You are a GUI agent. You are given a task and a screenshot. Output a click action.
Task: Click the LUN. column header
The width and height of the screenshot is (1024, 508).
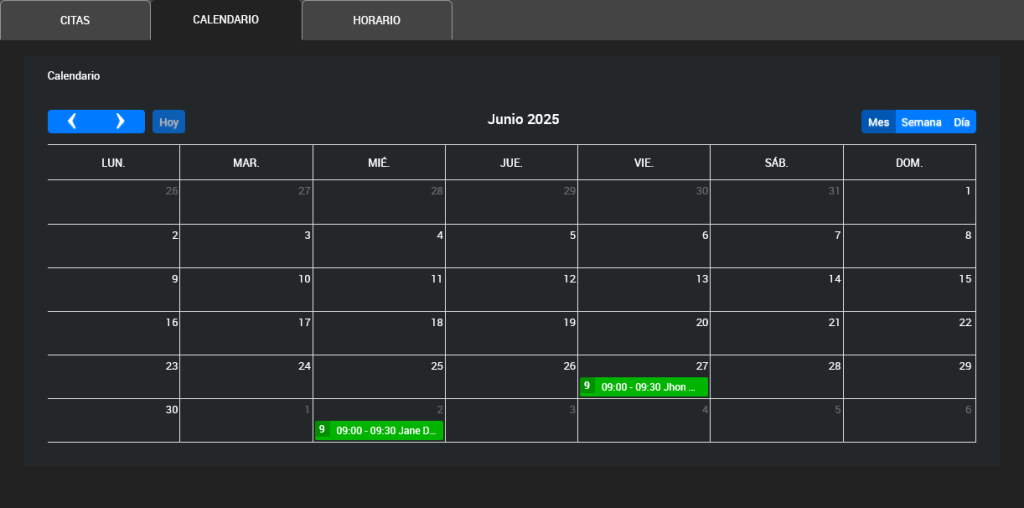[113, 162]
